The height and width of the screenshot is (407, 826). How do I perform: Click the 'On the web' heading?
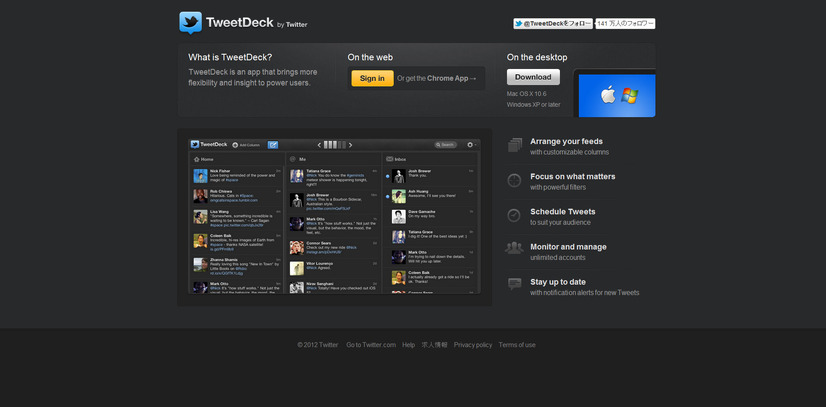370,57
